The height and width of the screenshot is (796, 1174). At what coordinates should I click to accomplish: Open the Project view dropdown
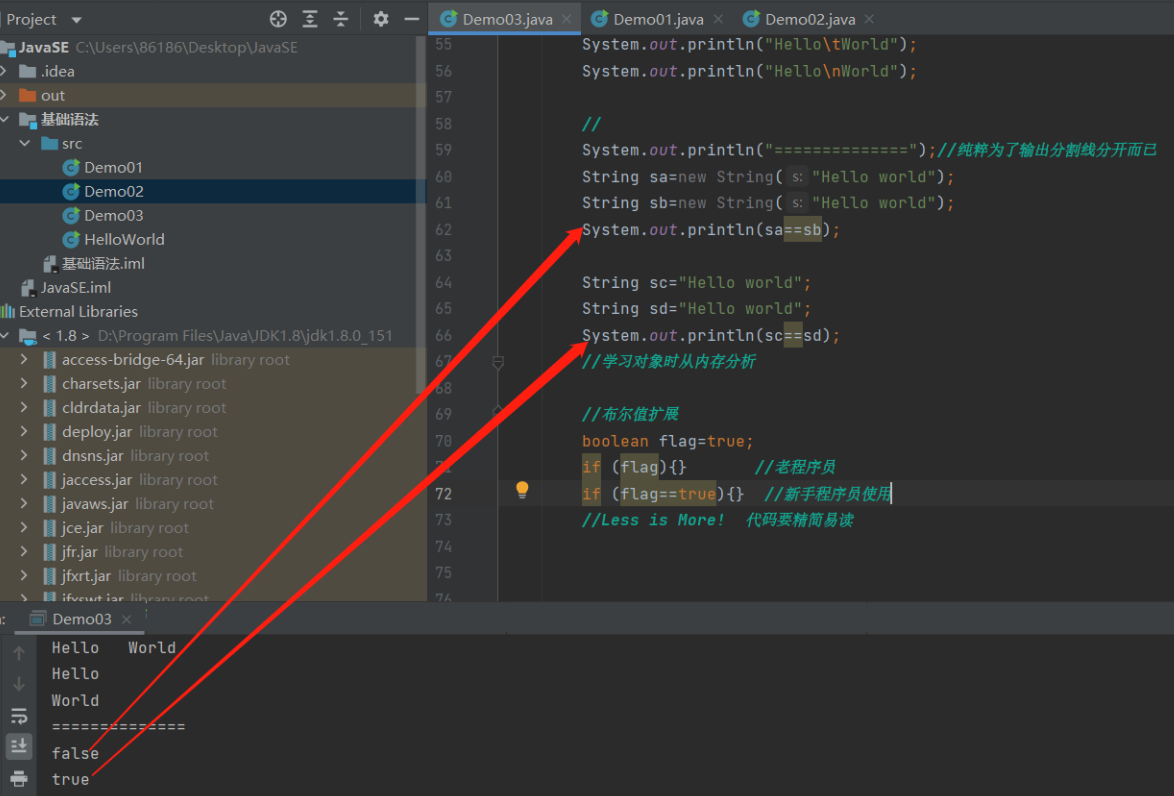click(76, 20)
